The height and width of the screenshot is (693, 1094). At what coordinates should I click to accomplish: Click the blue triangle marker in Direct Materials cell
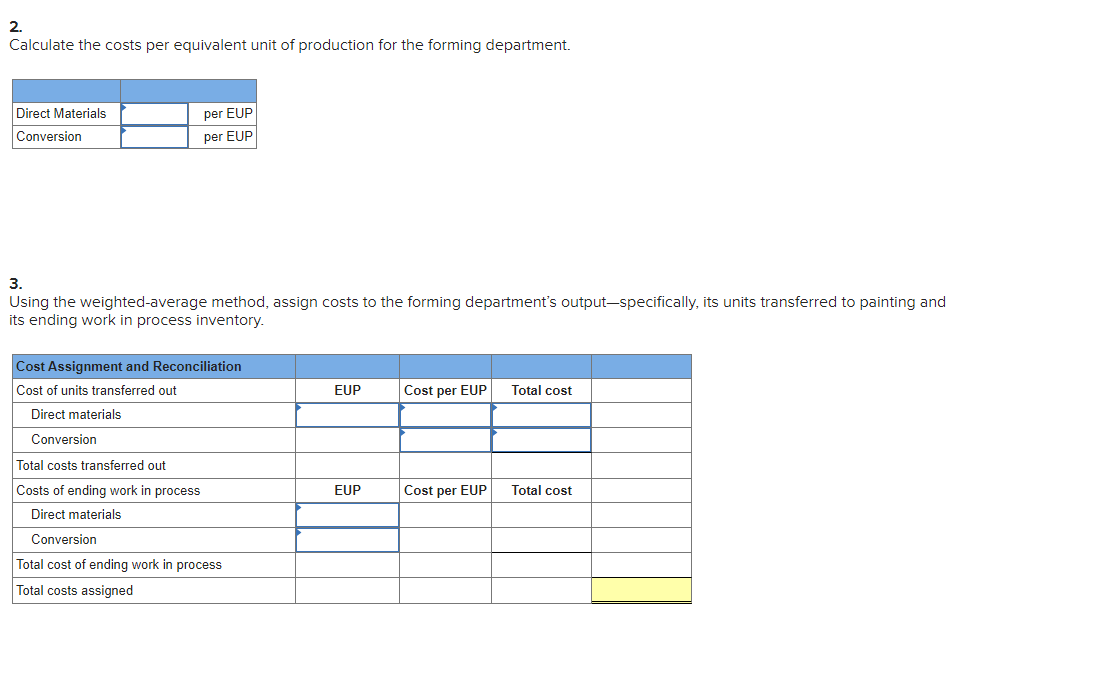pos(124,106)
